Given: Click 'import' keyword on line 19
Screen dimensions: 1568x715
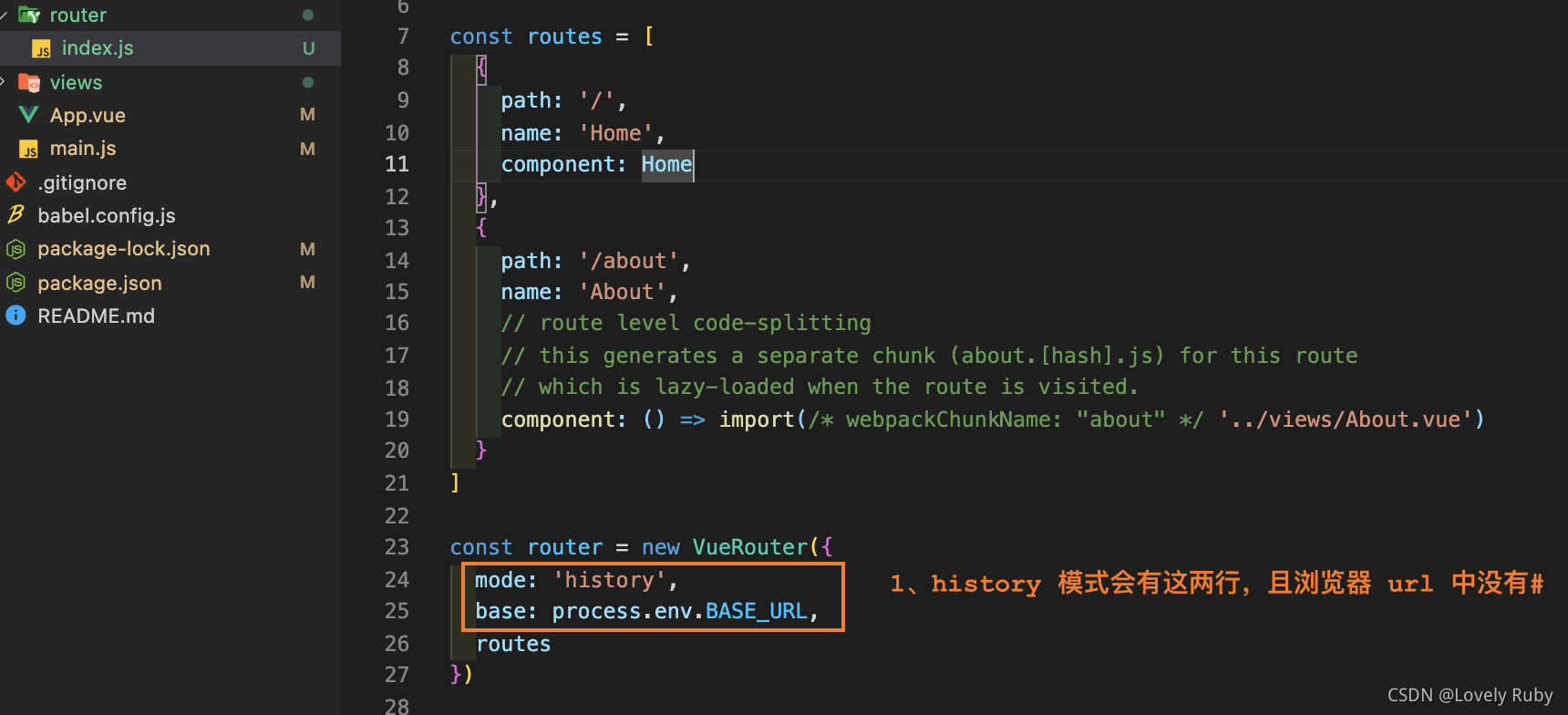Looking at the screenshot, I should [x=757, y=420].
